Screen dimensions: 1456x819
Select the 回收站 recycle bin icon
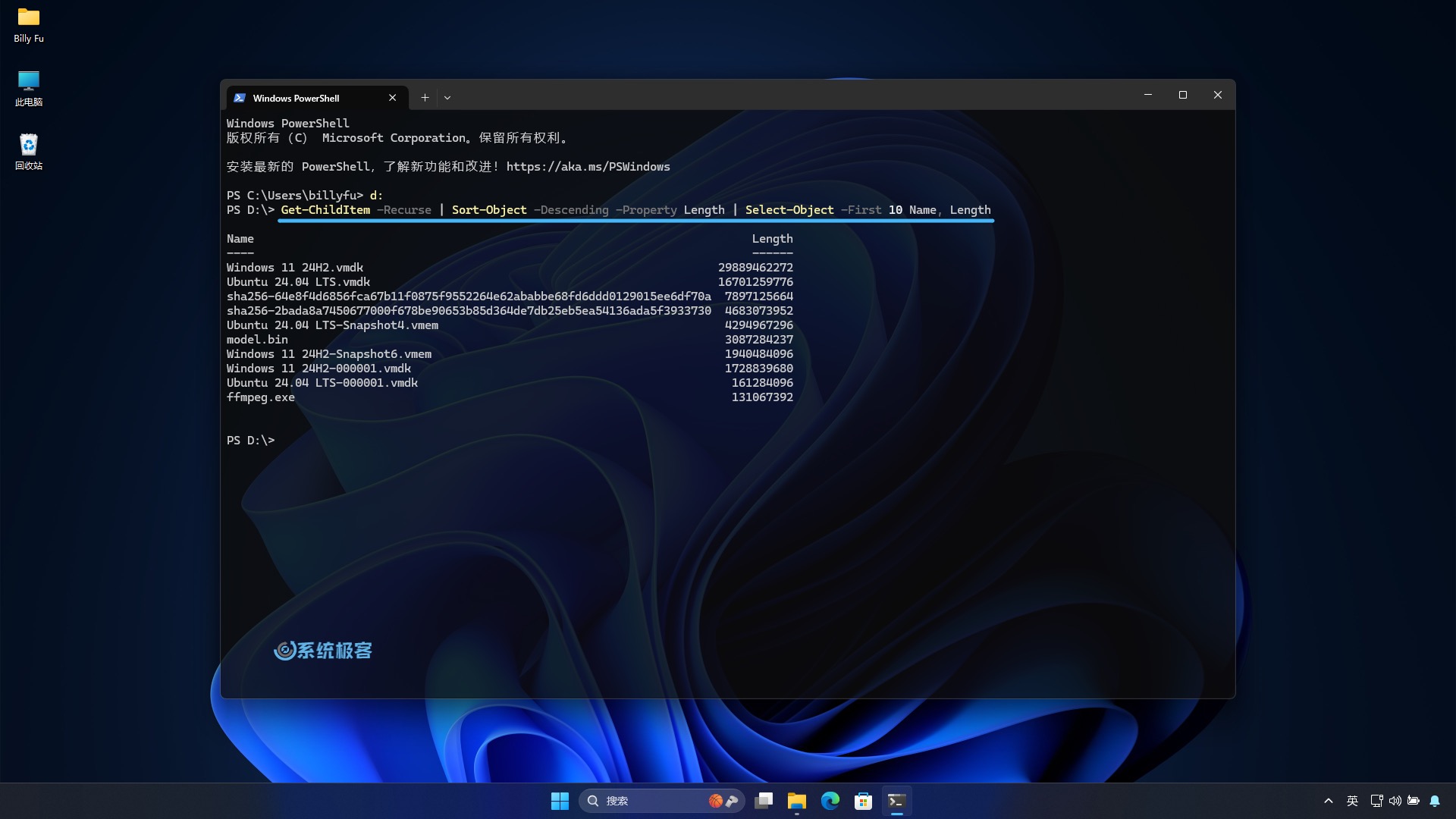point(29,152)
